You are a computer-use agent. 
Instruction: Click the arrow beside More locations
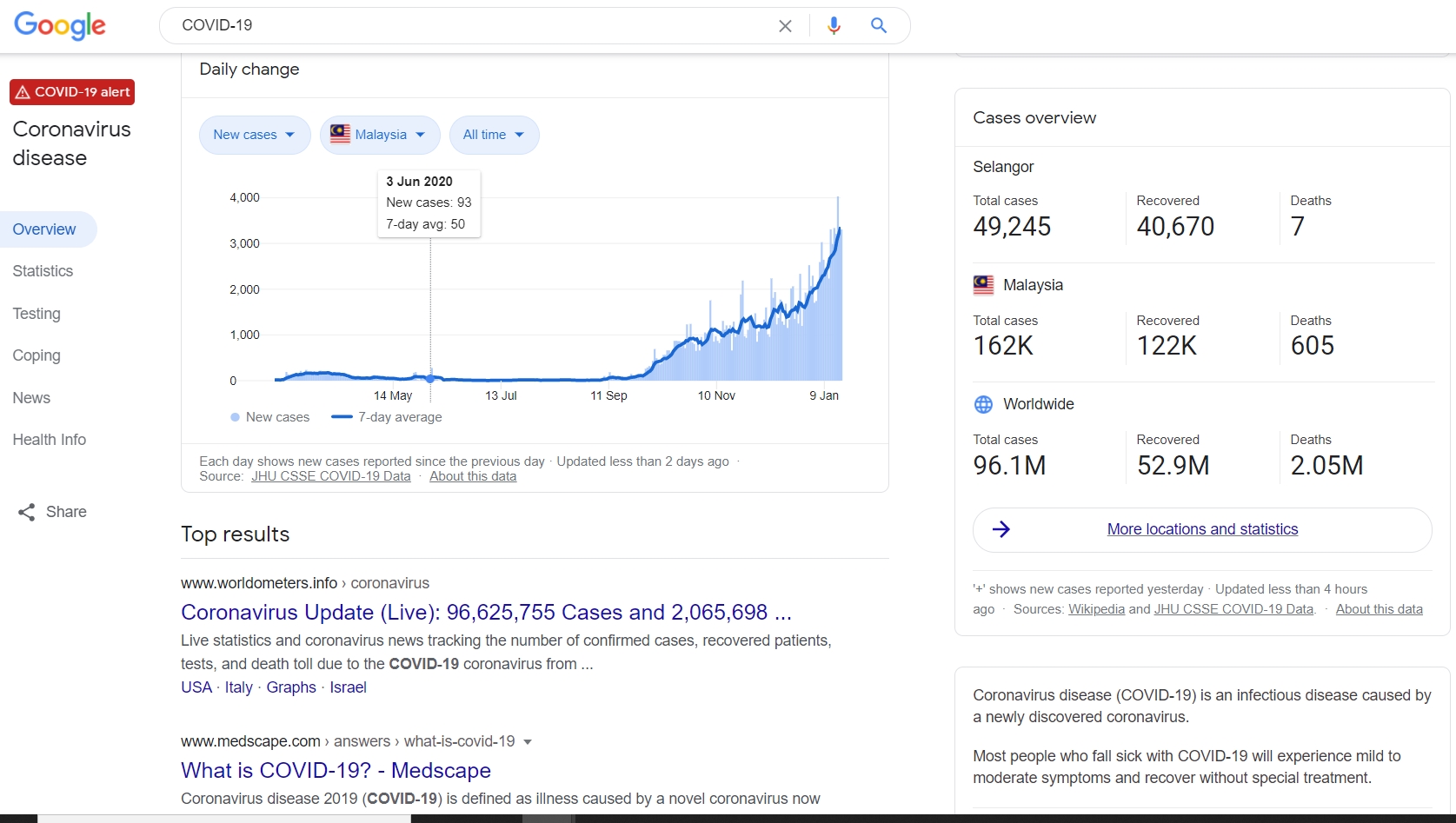pos(1001,529)
